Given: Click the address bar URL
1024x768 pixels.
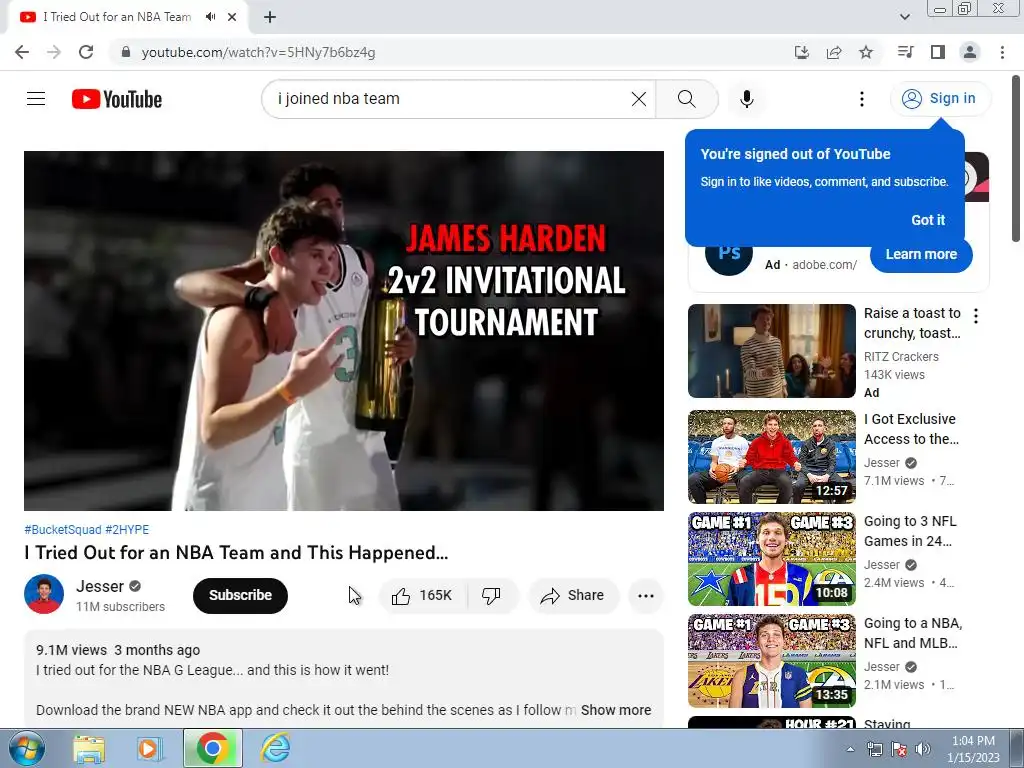Looking at the screenshot, I should click(258, 52).
